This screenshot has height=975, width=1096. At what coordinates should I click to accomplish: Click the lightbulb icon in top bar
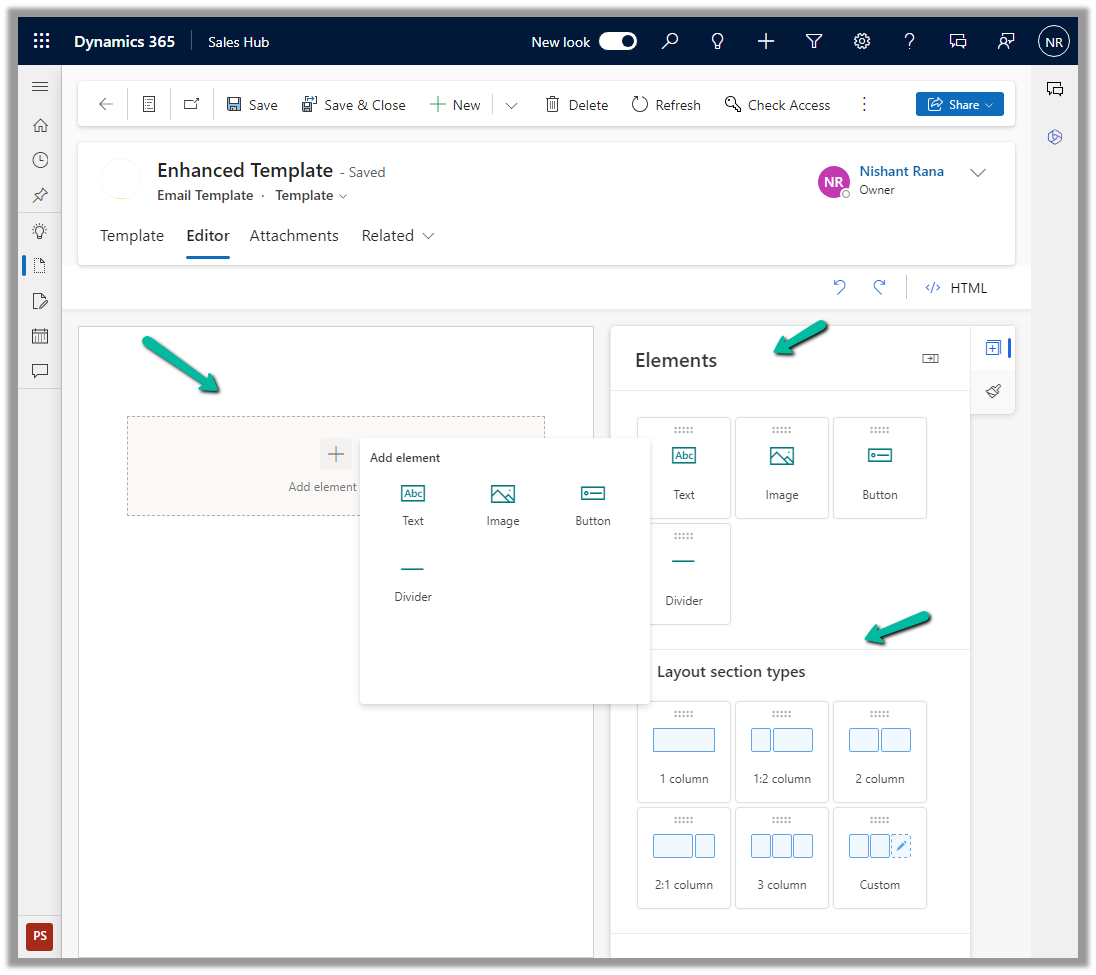pos(717,42)
